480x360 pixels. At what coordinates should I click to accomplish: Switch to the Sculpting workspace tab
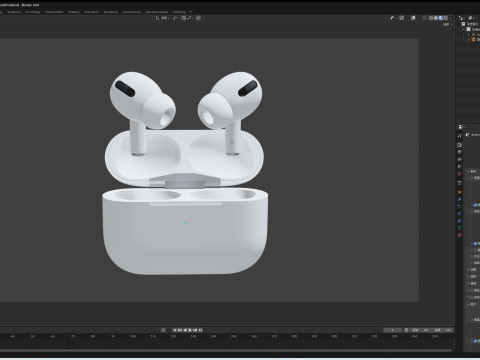pyautogui.click(x=14, y=12)
